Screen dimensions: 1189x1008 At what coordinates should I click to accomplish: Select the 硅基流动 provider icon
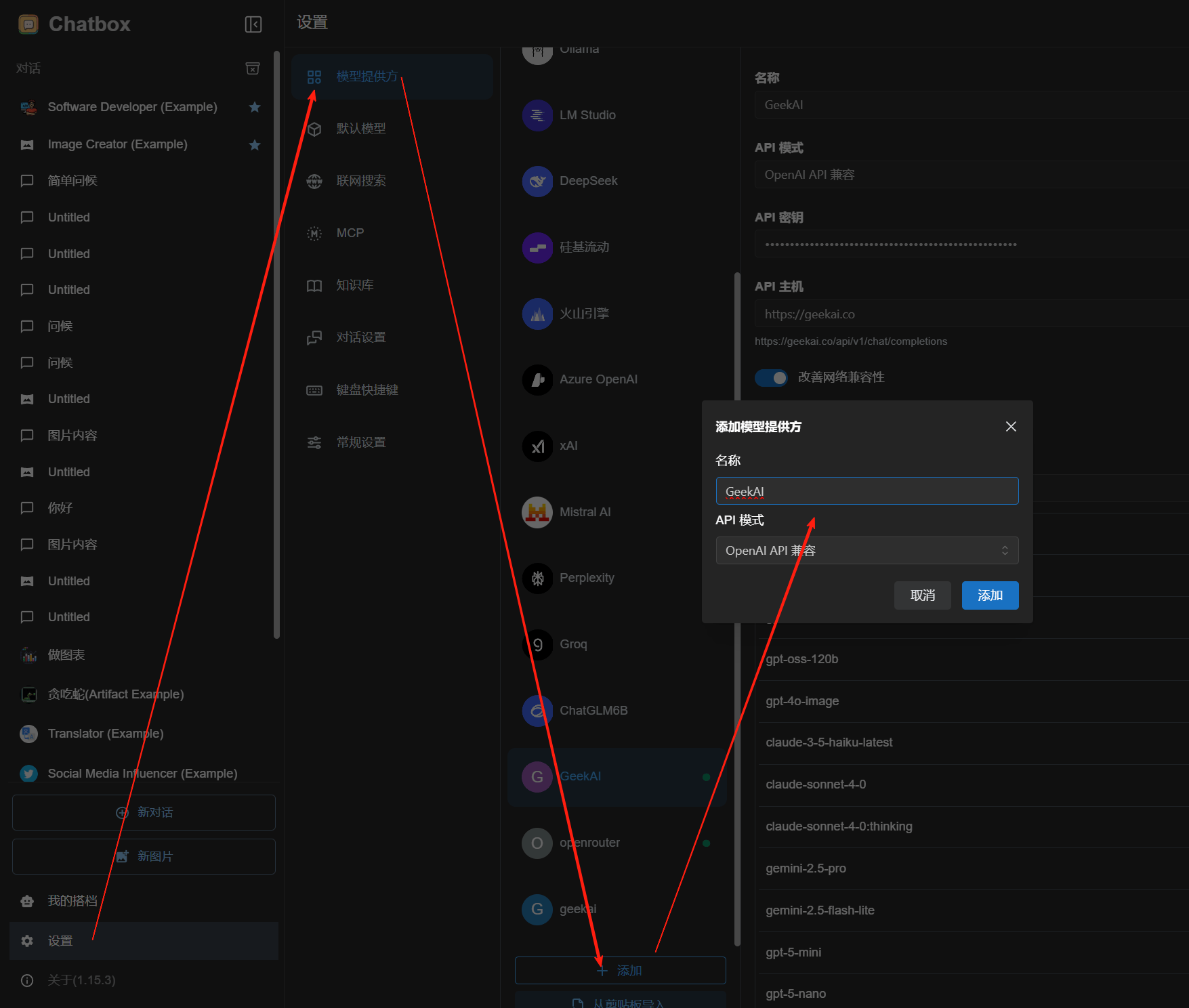pyautogui.click(x=537, y=247)
